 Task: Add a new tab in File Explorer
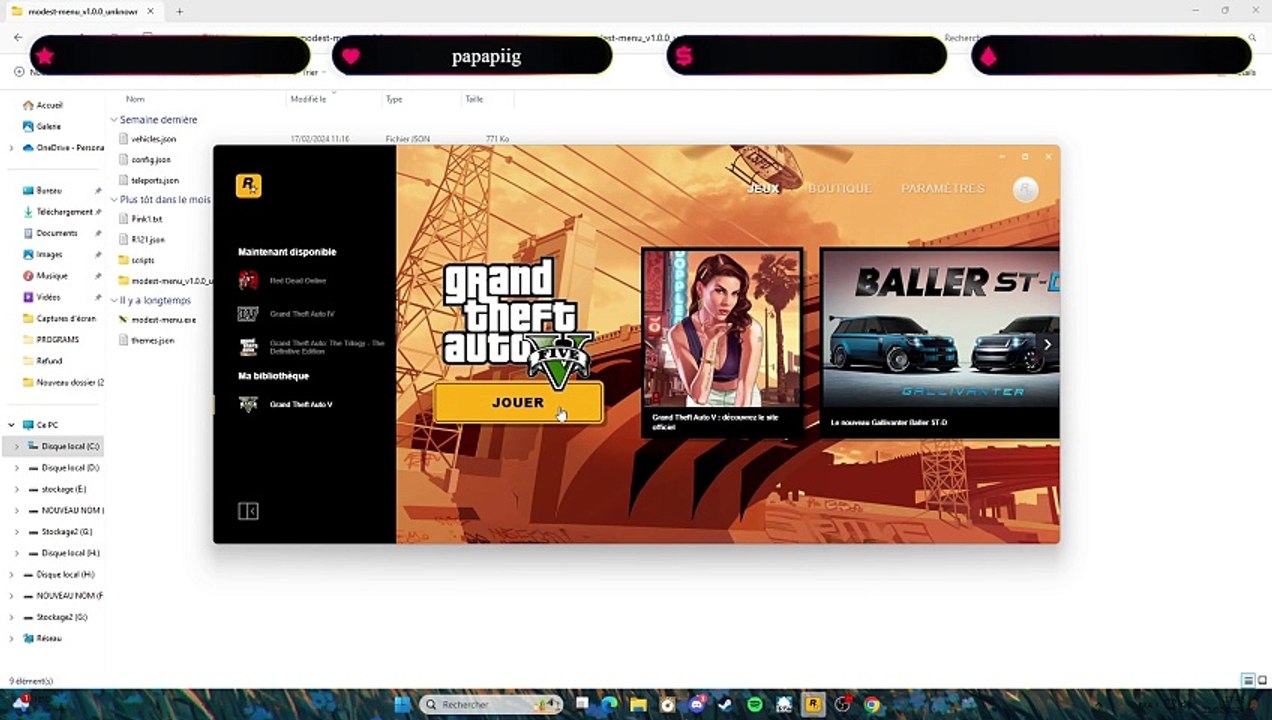180,12
